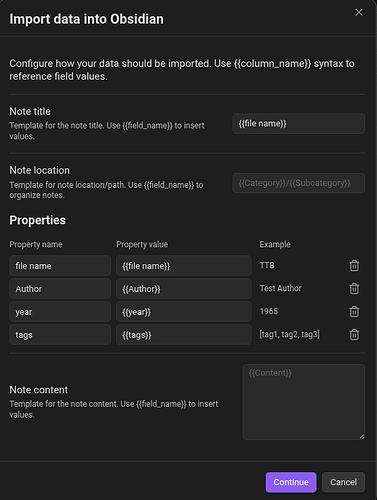Click the 'Note title' label
Screen dimensions: 377x500
click(30, 111)
